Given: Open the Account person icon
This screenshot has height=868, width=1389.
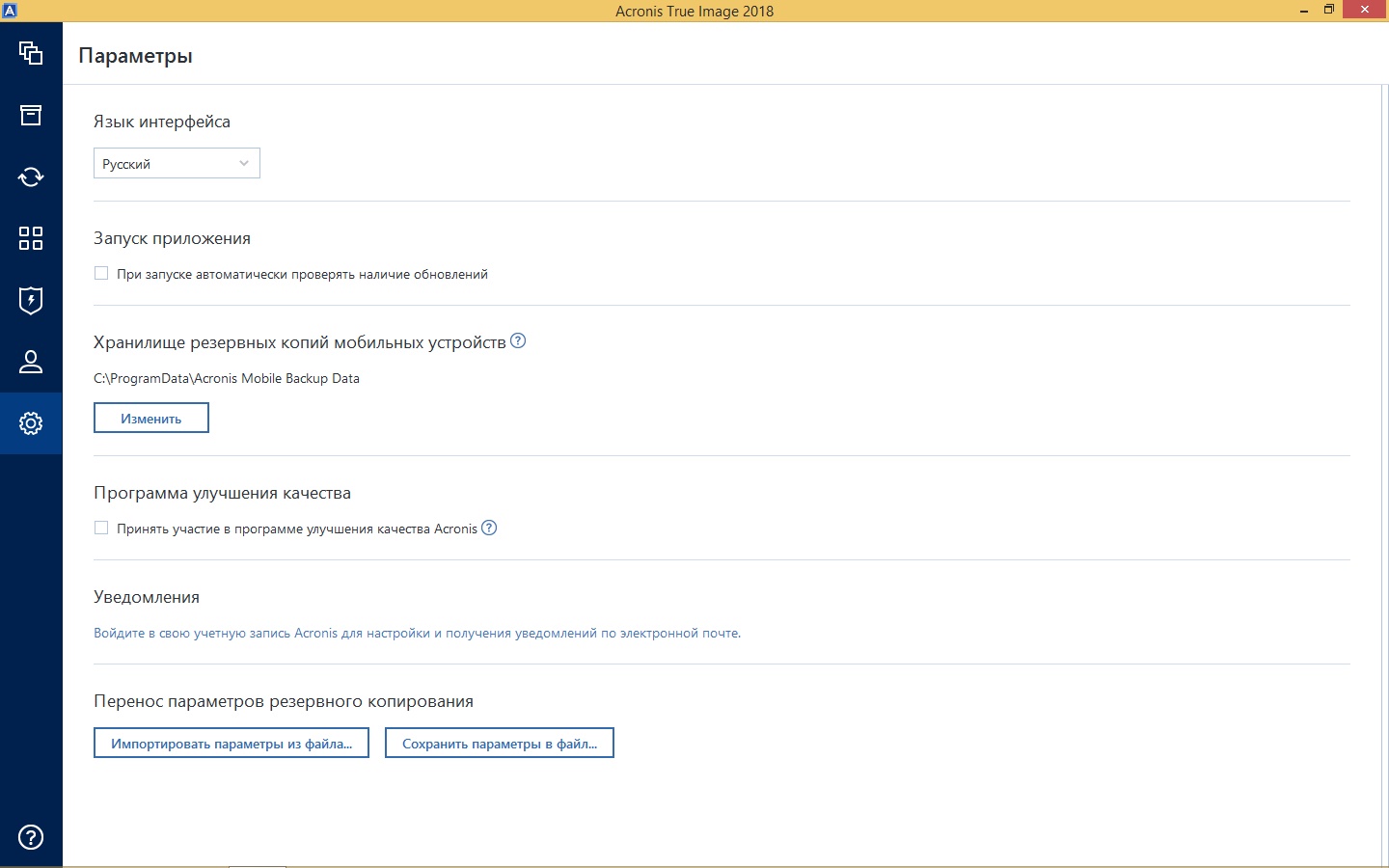Looking at the screenshot, I should (31, 362).
